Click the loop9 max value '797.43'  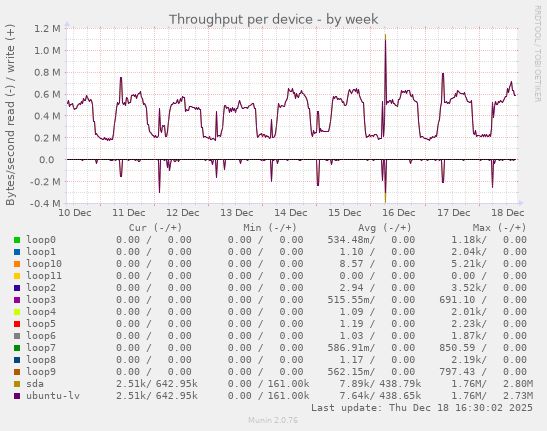tap(457, 372)
